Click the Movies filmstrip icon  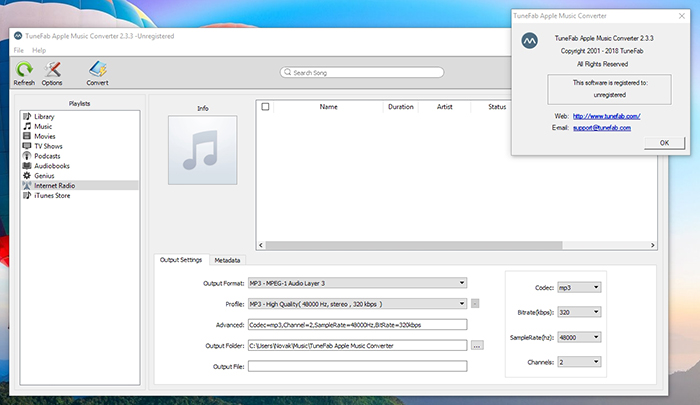(x=27, y=136)
